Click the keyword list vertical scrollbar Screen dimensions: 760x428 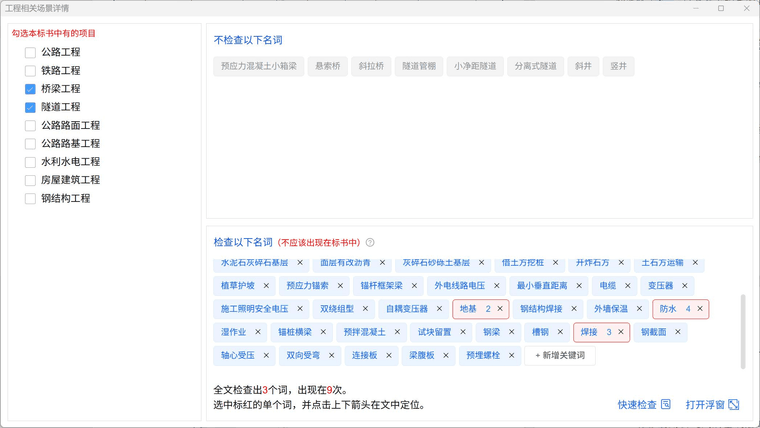tap(743, 332)
